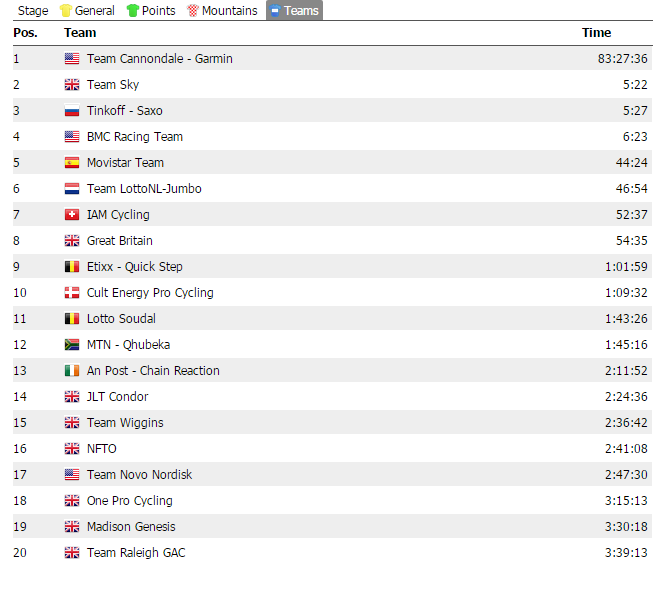Click the time gap 44:24

pyautogui.click(x=631, y=163)
